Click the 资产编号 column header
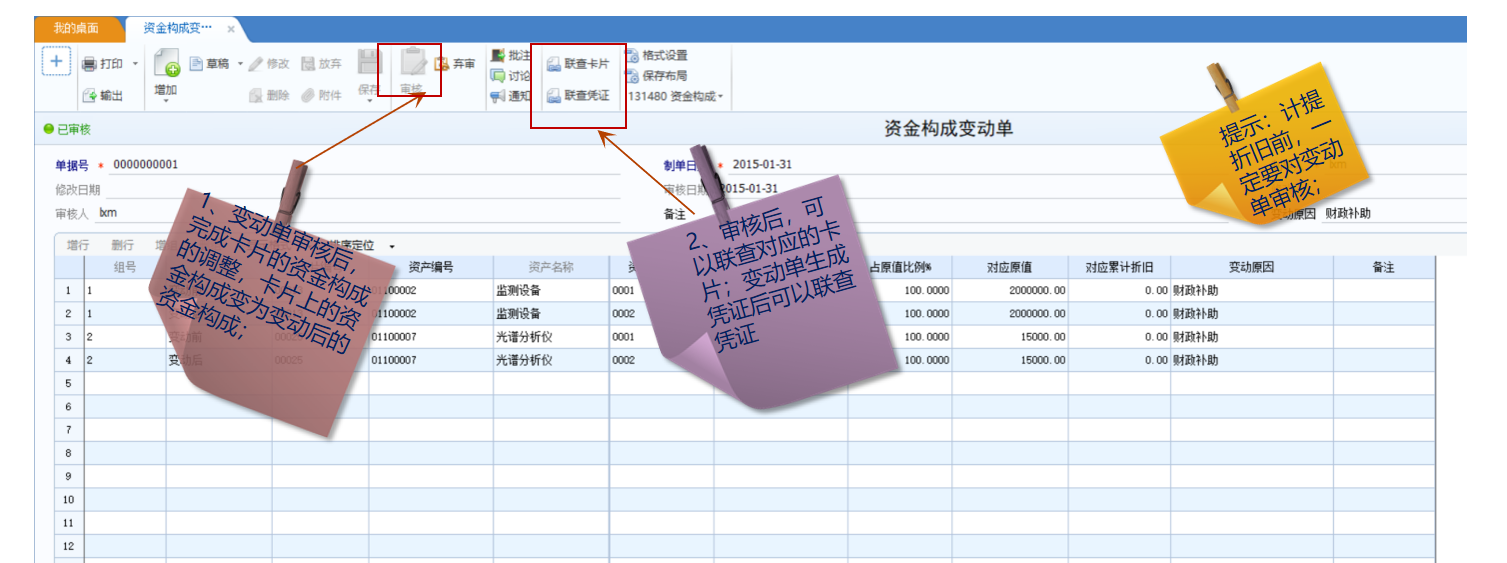This screenshot has width=1507, height=563. click(x=431, y=267)
